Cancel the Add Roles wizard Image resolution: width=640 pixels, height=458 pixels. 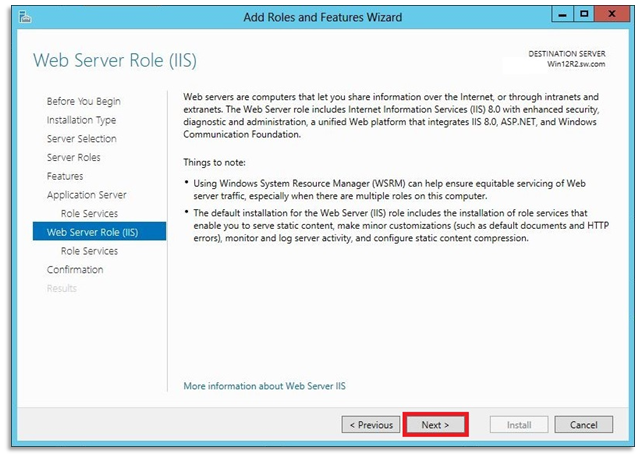pos(583,425)
